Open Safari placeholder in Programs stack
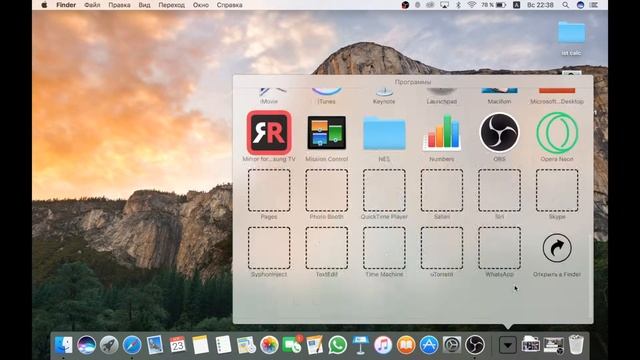This screenshot has width=640, height=360. click(x=442, y=190)
